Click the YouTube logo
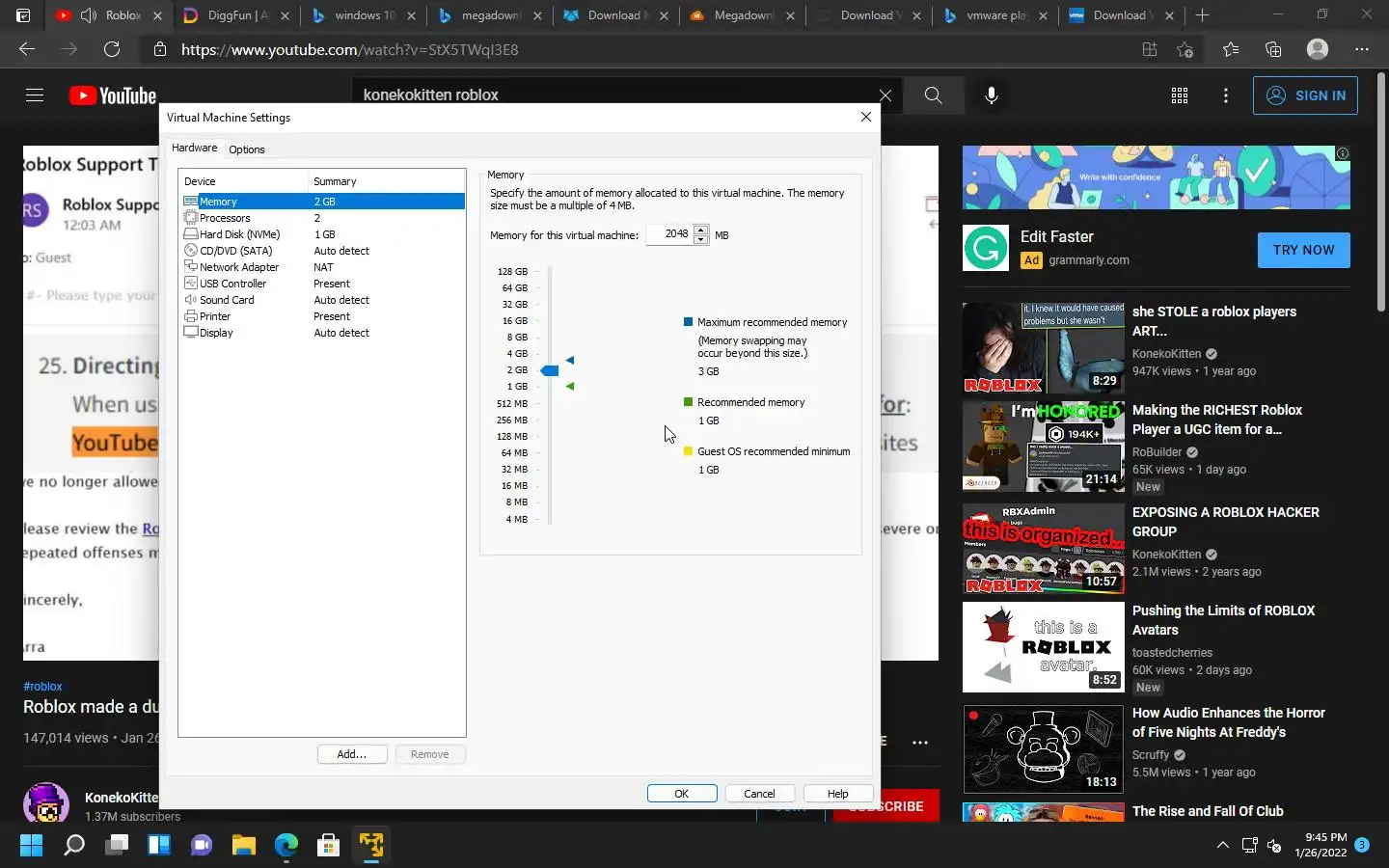Viewport: 1389px width, 868px height. click(113, 95)
